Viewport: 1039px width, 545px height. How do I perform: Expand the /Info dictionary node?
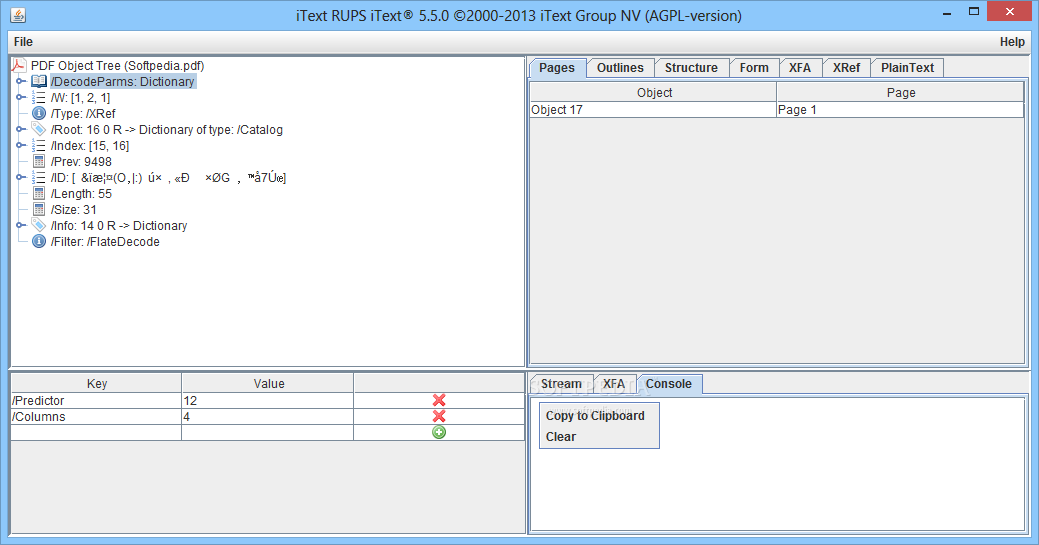tap(21, 225)
